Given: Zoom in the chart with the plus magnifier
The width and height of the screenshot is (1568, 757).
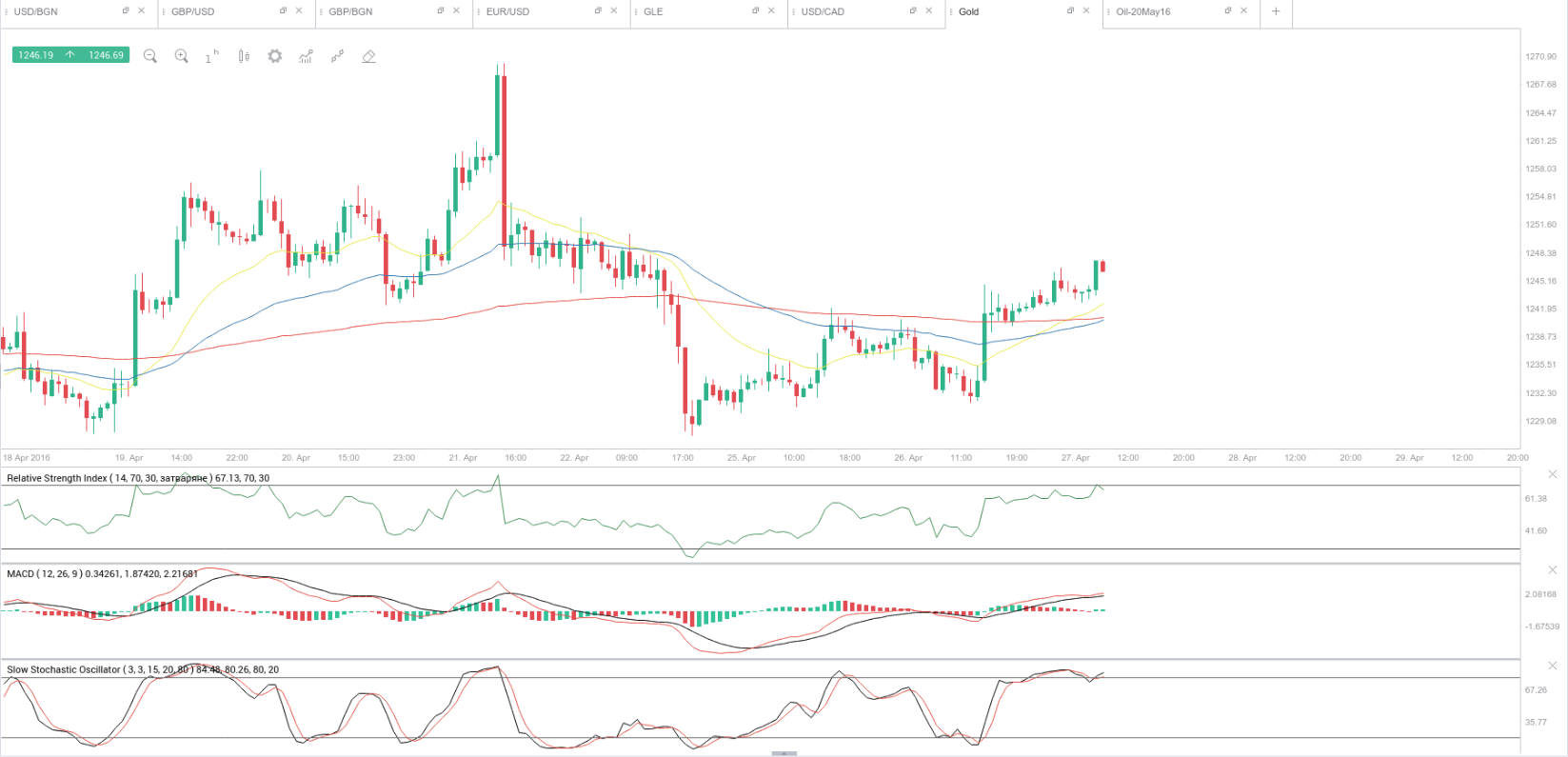Looking at the screenshot, I should click(181, 56).
